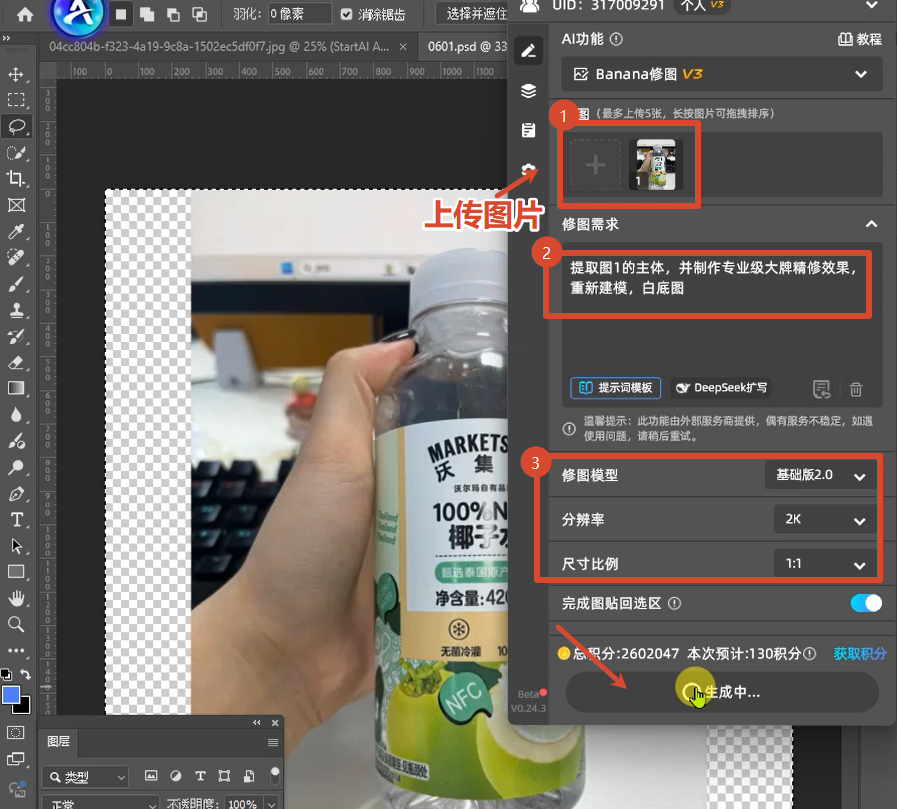Select the Hand tool
The height and width of the screenshot is (809, 897).
point(16,598)
